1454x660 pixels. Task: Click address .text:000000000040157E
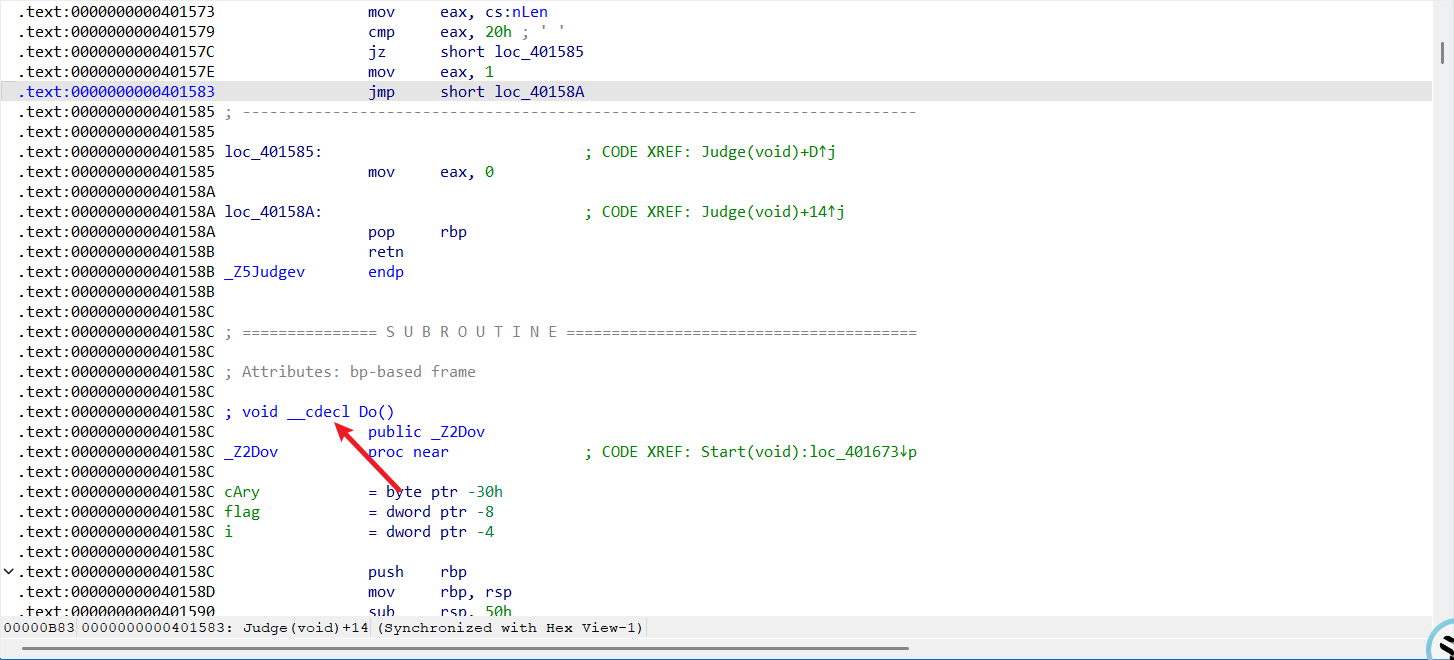(116, 72)
